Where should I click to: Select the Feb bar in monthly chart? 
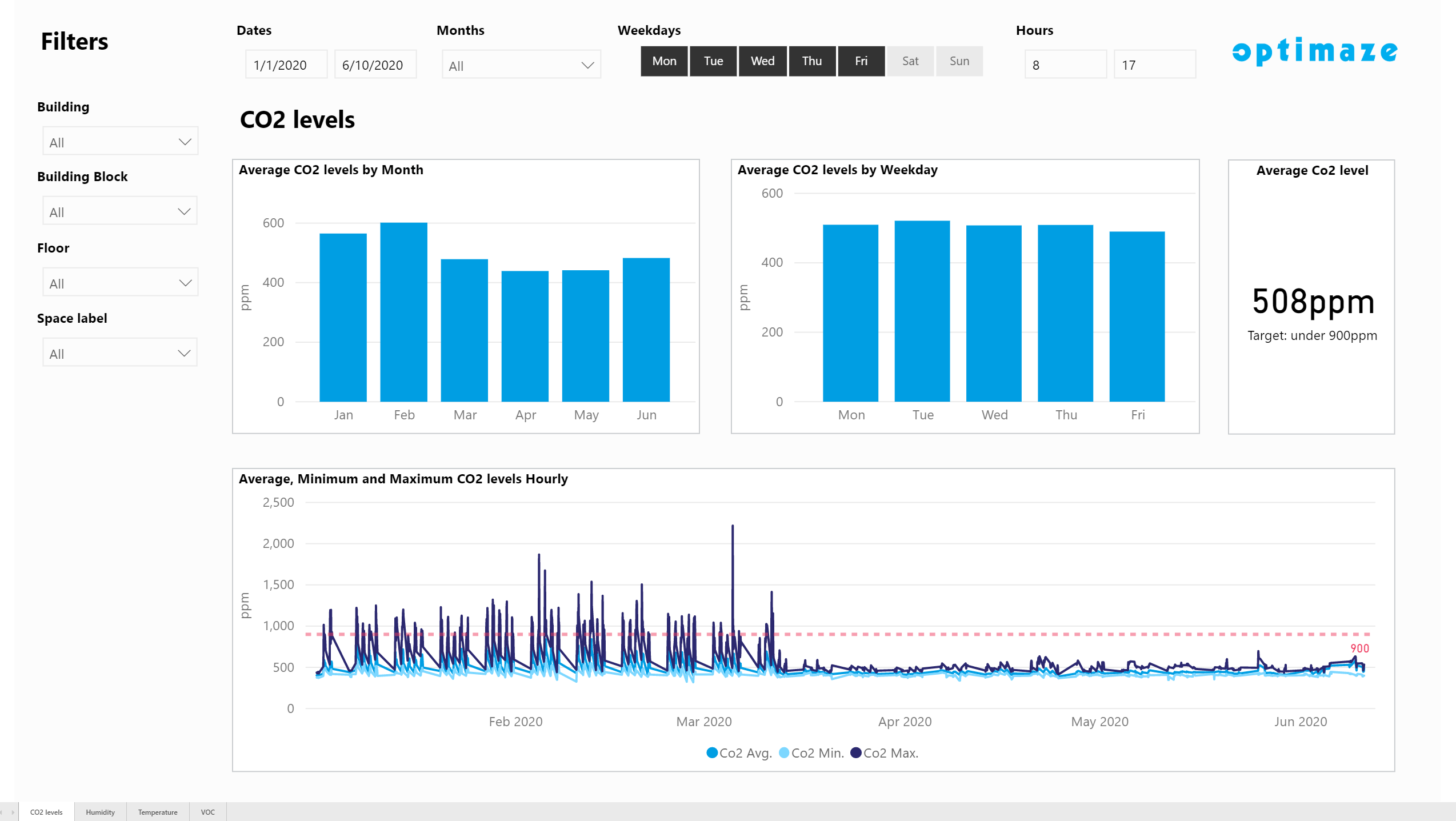tap(403, 311)
